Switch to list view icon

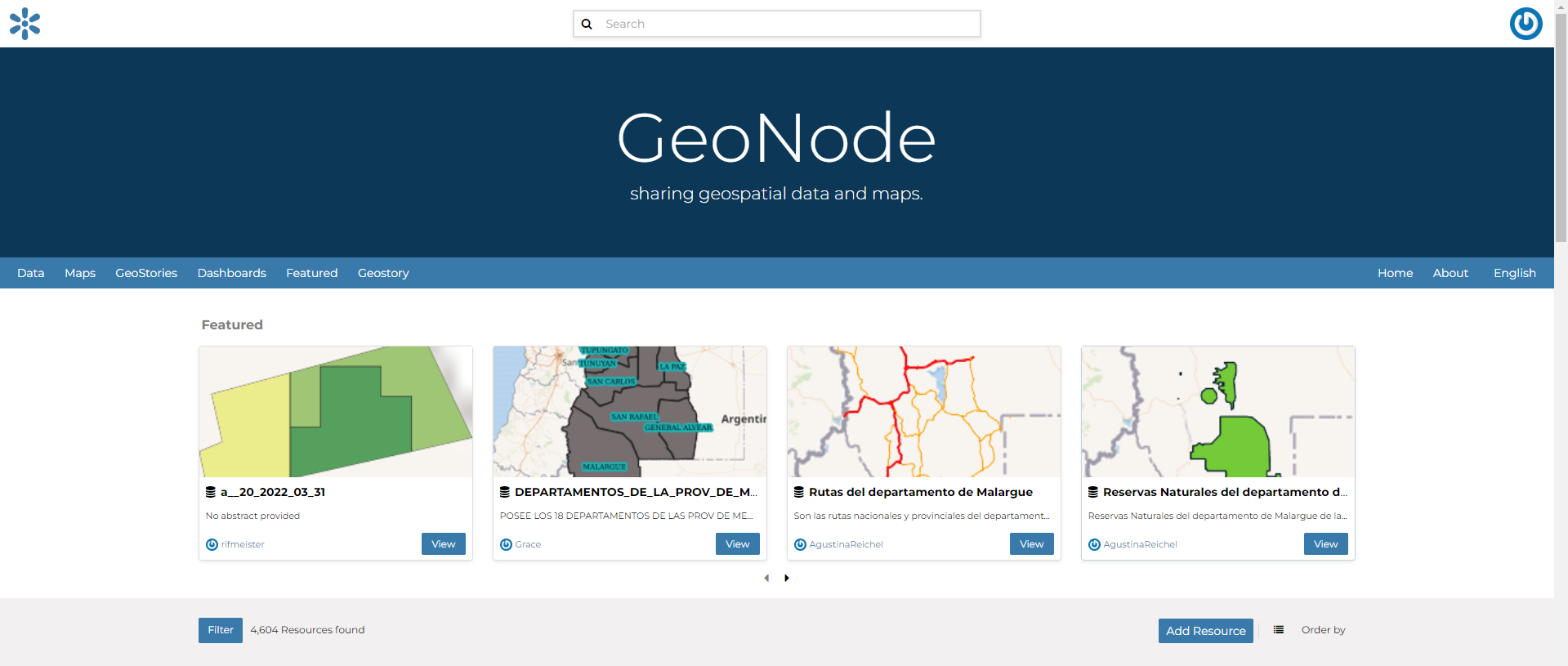[x=1279, y=630]
